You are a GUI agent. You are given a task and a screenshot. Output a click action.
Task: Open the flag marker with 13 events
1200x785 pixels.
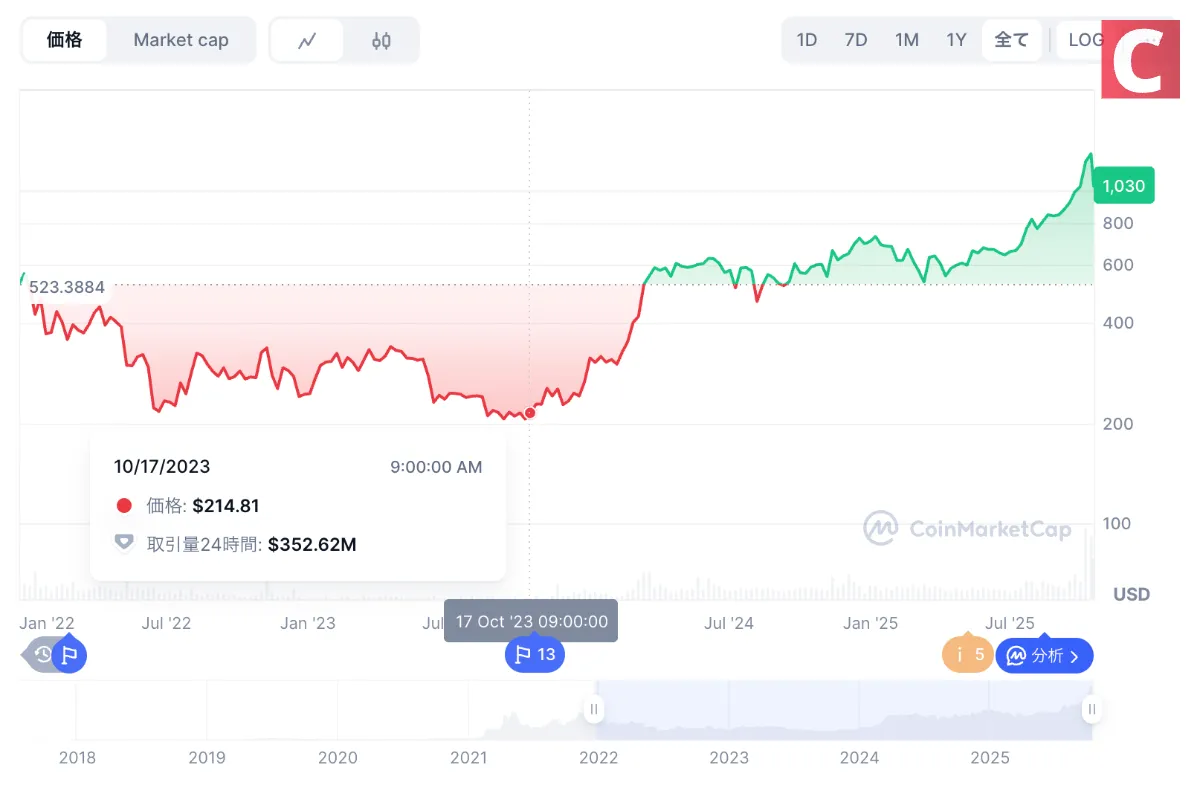(535, 655)
